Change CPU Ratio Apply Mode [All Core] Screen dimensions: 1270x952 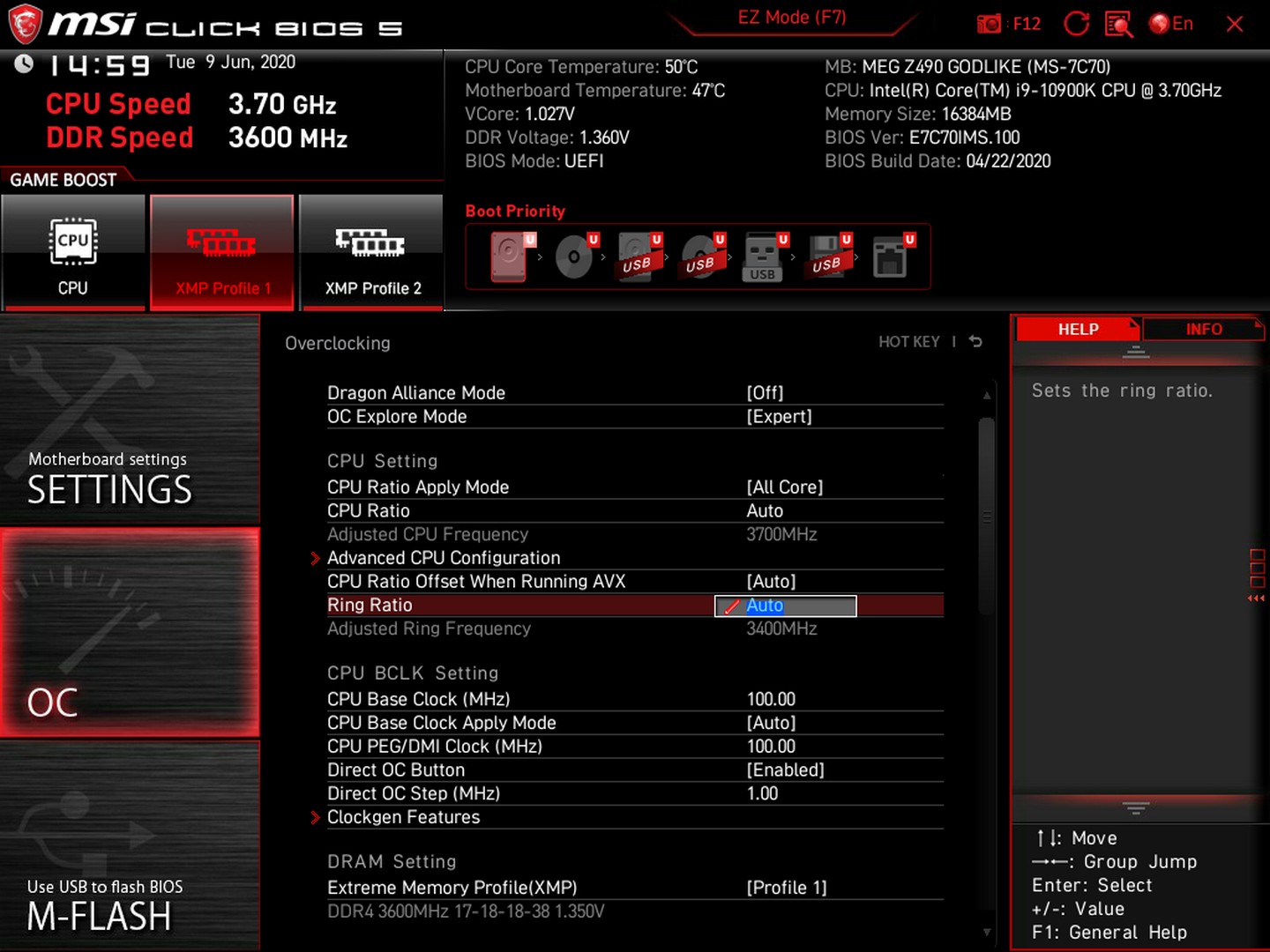coord(784,487)
